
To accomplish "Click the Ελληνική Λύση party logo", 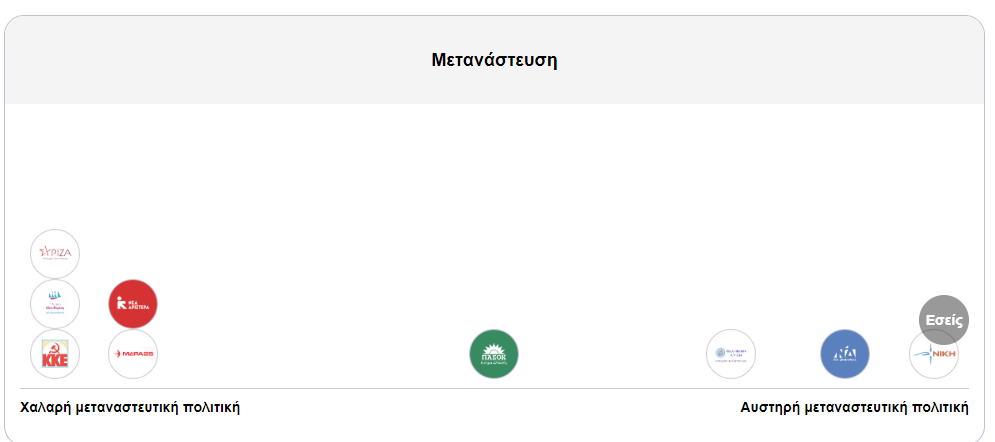I will 731,354.
